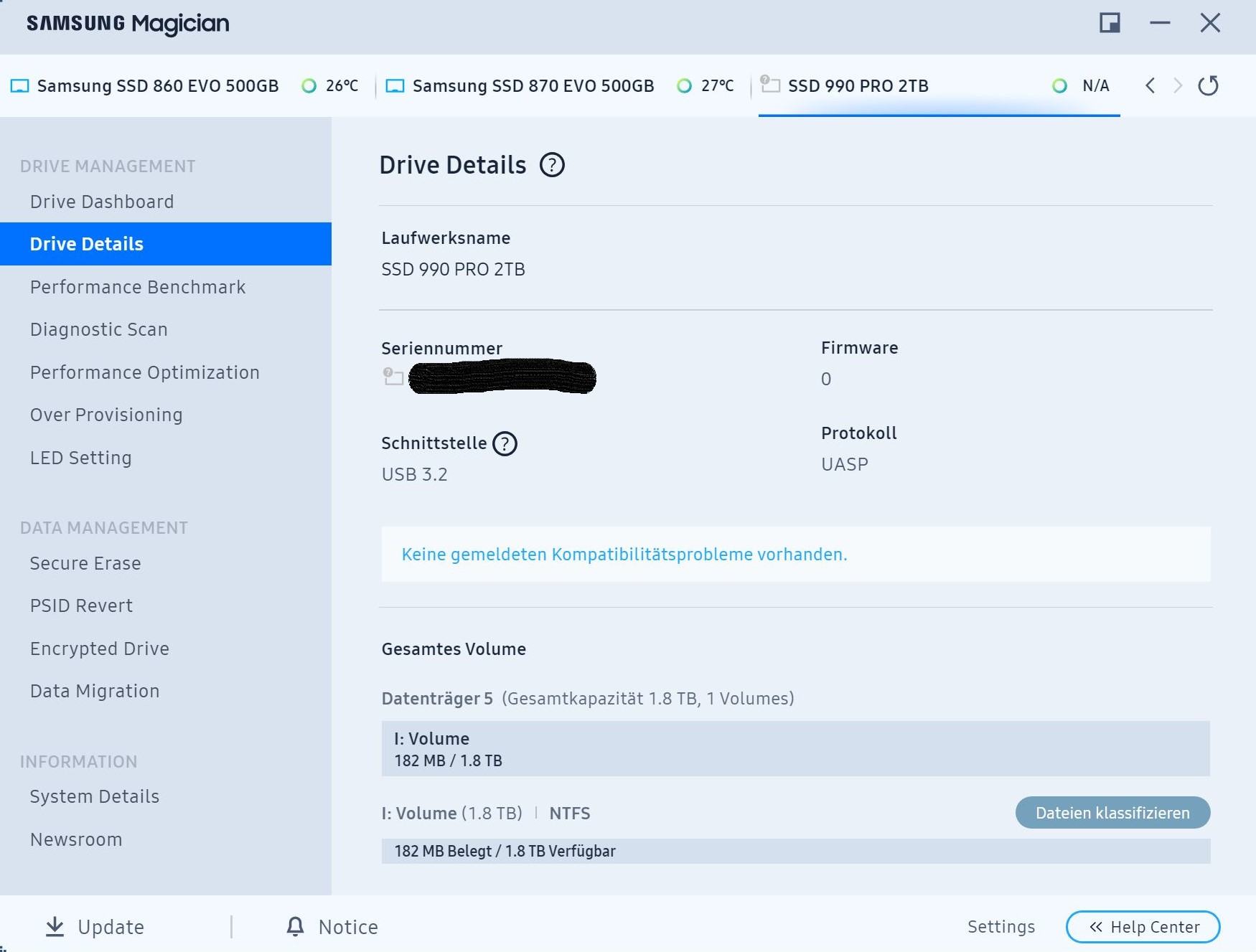
Task: Click the Samsung Magician logo
Action: click(128, 24)
